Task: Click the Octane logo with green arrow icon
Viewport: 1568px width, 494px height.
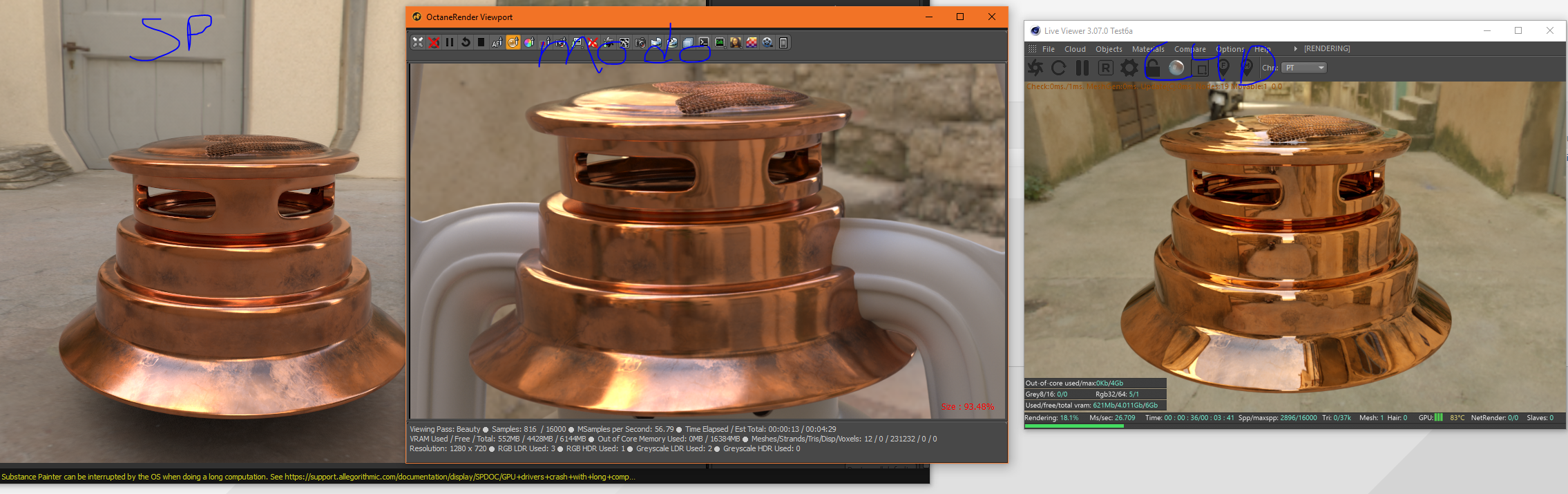Action: (x=609, y=42)
